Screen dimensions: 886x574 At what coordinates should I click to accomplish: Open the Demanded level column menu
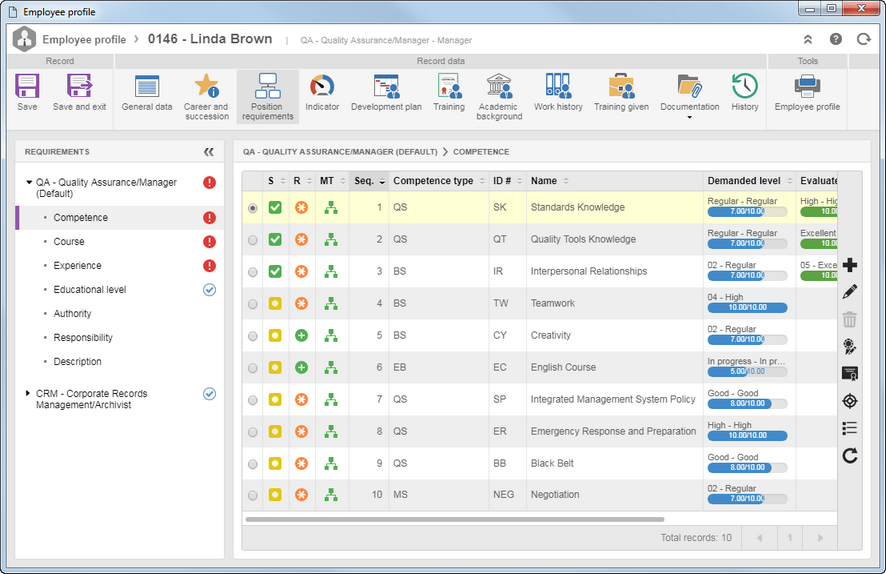pos(790,181)
